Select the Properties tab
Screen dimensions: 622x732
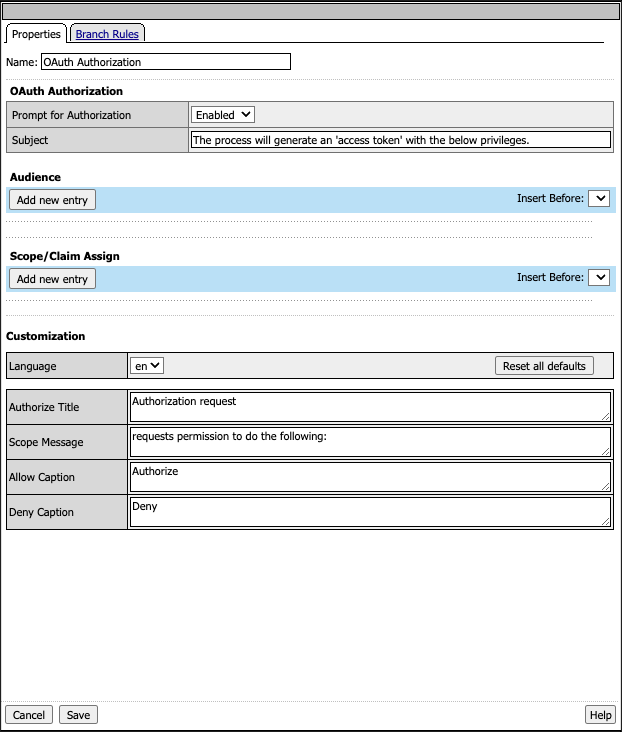(36, 34)
